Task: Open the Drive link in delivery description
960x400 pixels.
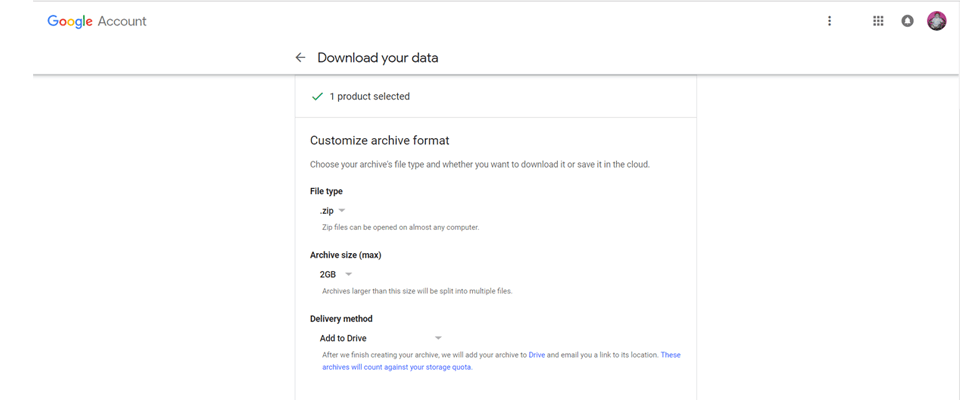Action: [536, 355]
